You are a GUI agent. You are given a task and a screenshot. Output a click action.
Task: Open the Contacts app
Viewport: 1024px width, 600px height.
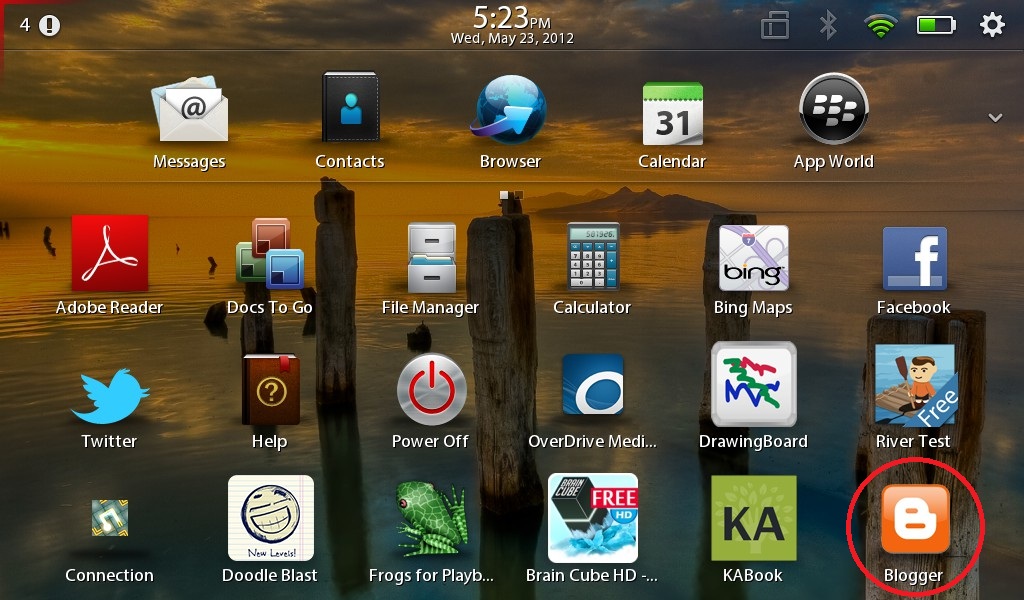point(351,106)
